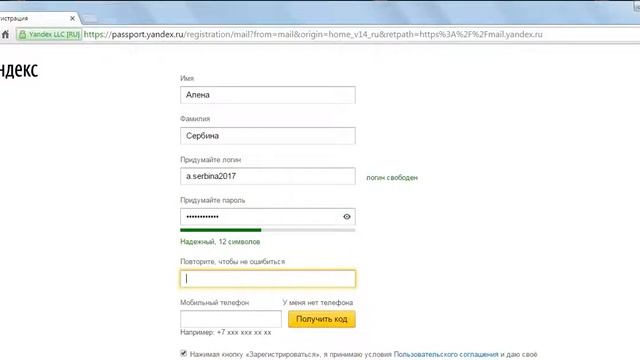
Task: Click the Фамилия label
Action: (195, 119)
